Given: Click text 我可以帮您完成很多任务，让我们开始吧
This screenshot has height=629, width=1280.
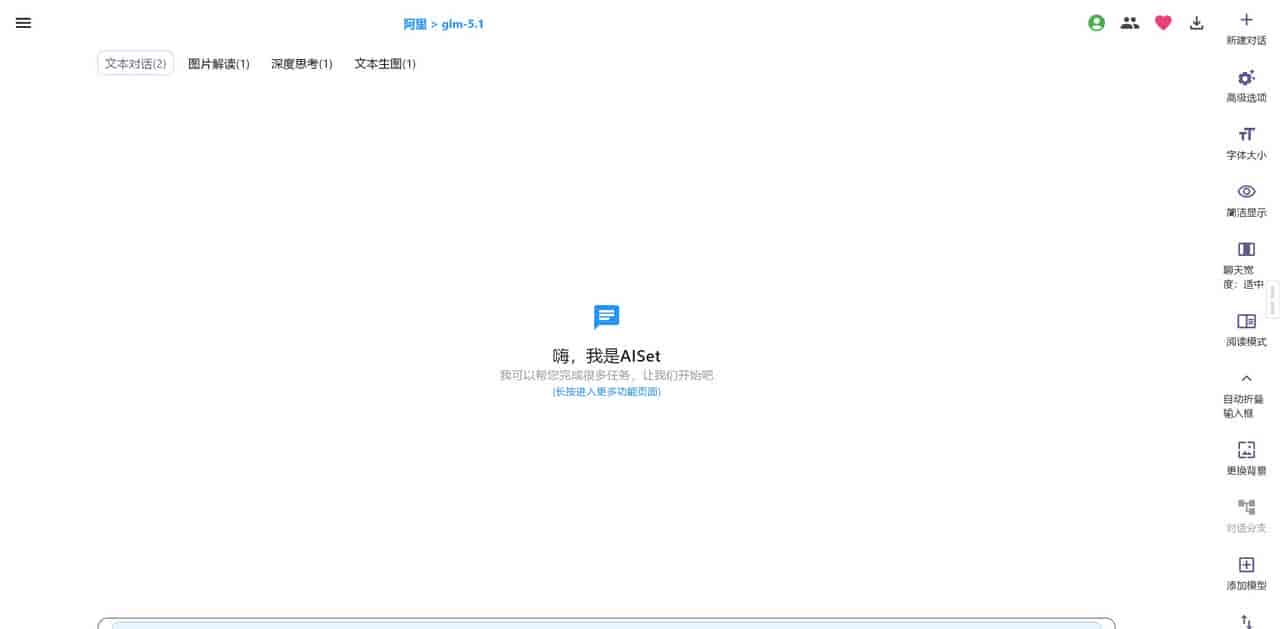Looking at the screenshot, I should (607, 375).
